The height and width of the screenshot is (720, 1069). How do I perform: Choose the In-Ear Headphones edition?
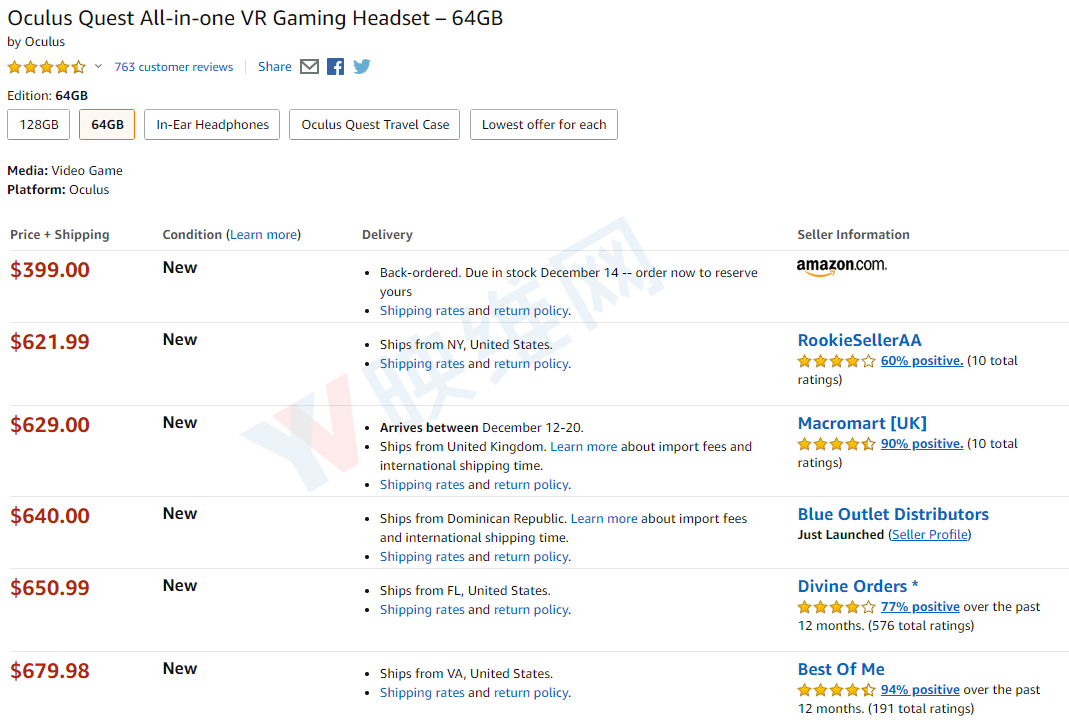tap(212, 125)
